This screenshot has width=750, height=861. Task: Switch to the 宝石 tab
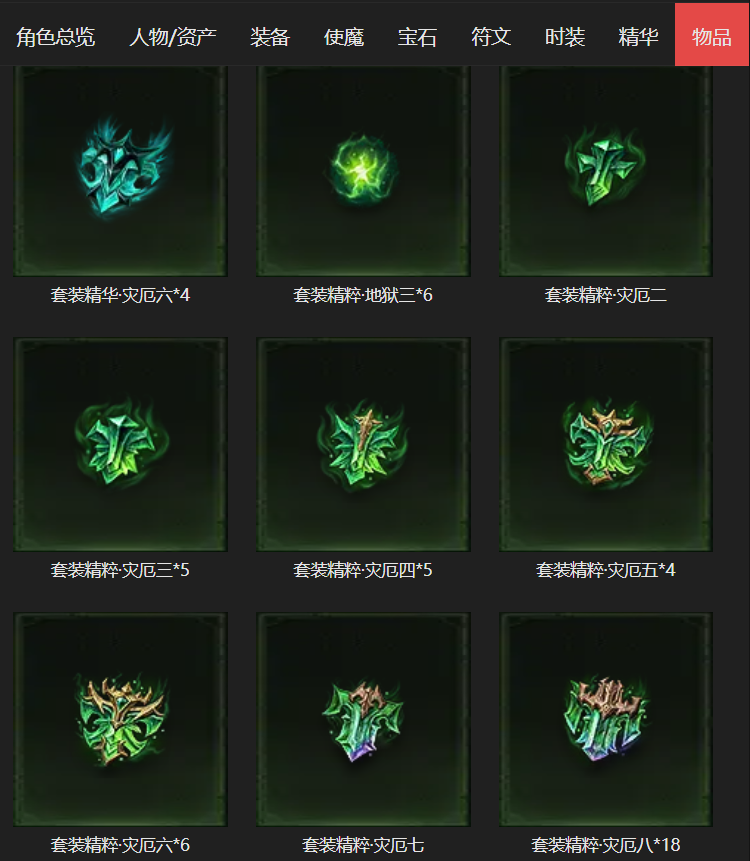(x=417, y=37)
